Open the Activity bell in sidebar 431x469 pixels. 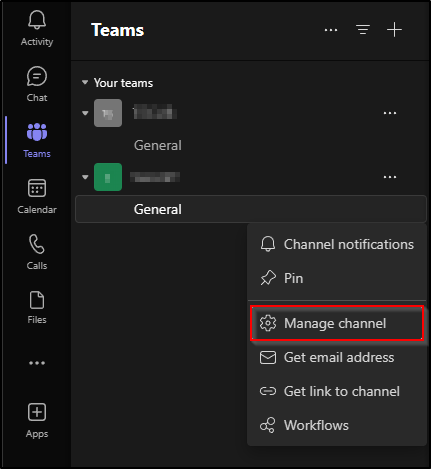37,28
